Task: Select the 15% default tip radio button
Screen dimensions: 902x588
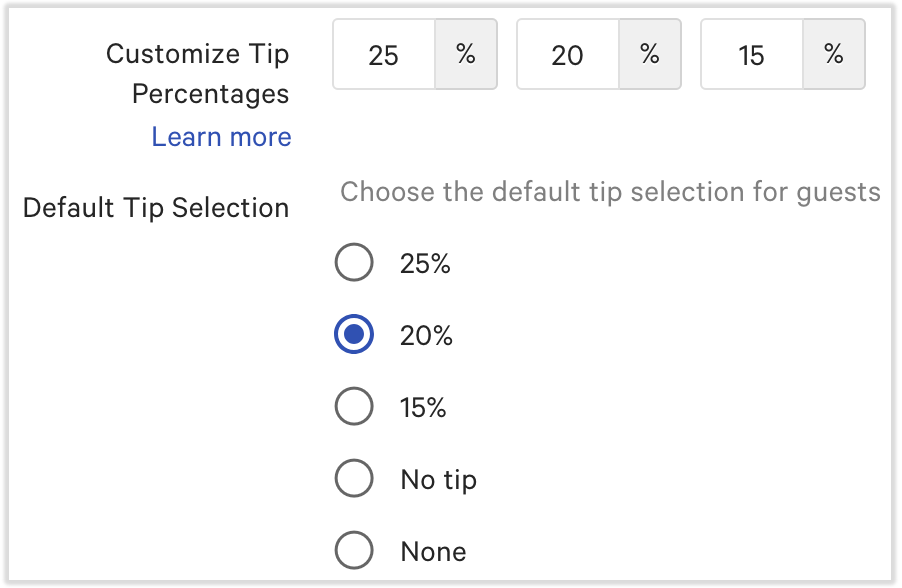Action: [x=353, y=407]
